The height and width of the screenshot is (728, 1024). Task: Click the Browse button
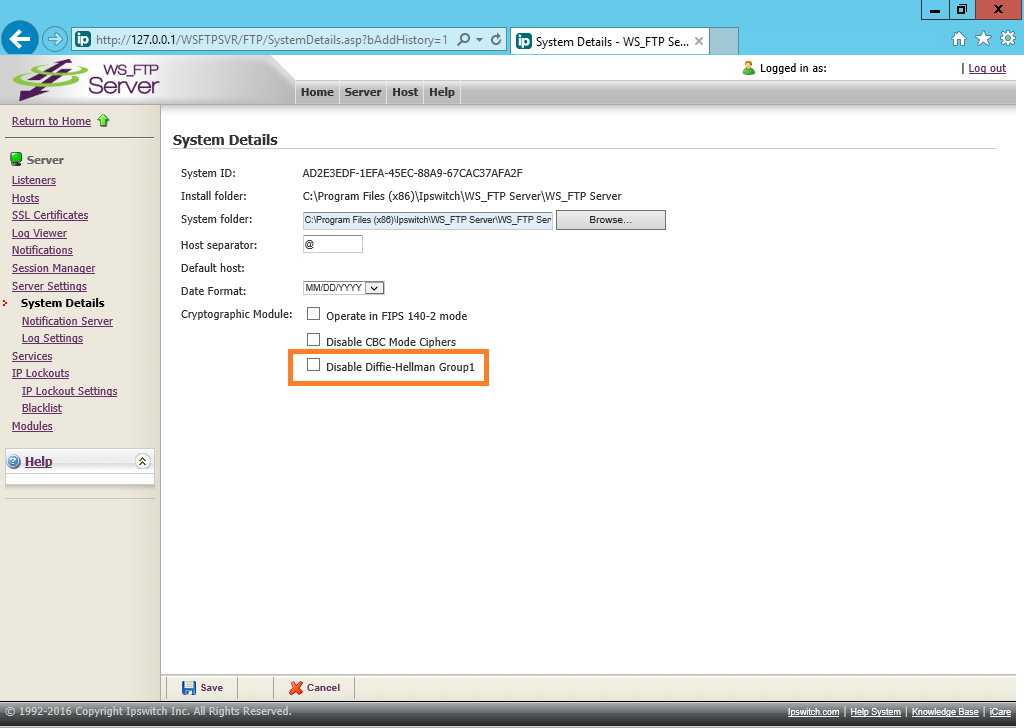tap(610, 220)
